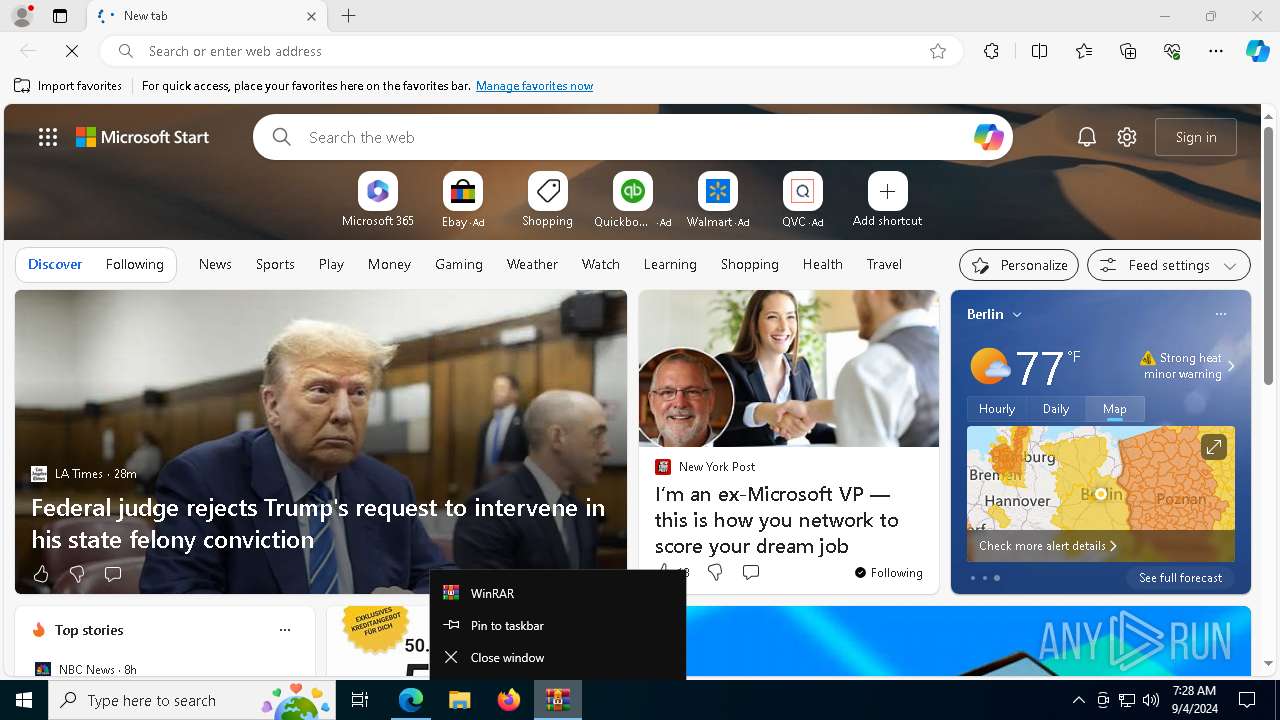Viewport: 1280px width, 720px height.
Task: Select the News category
Action: [x=215, y=264]
